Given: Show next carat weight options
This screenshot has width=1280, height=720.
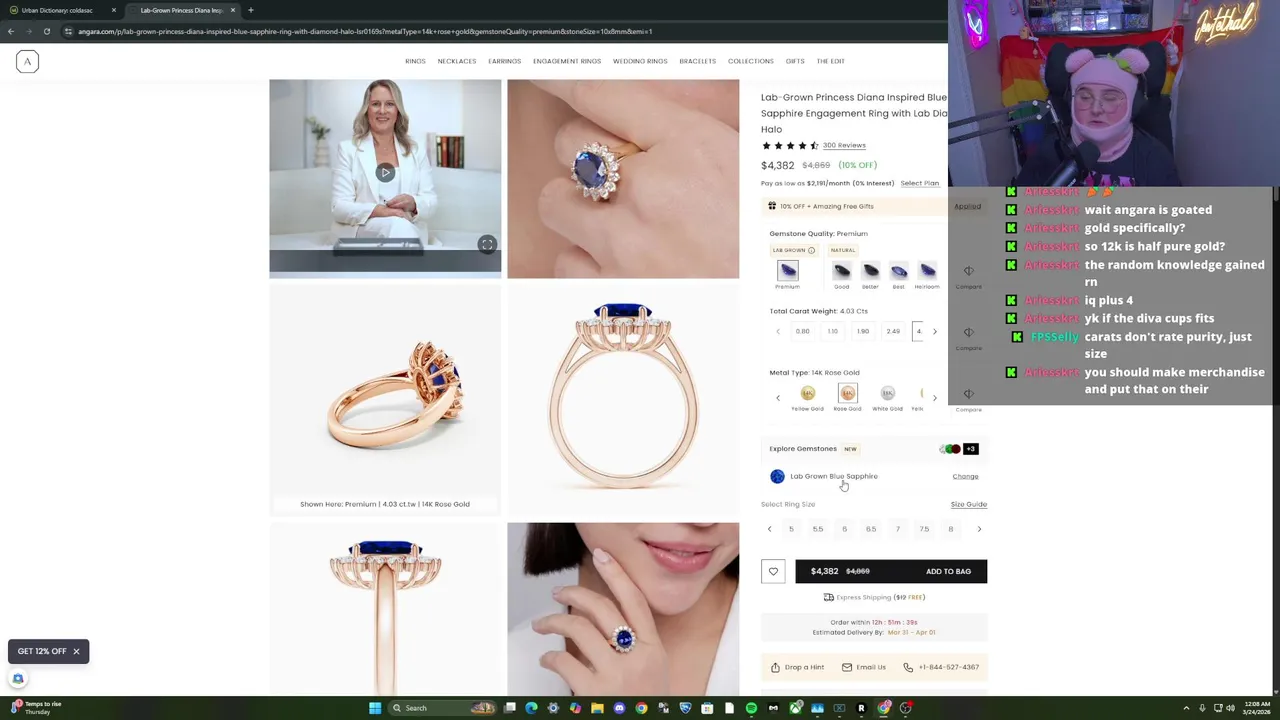Looking at the screenshot, I should pos(934,331).
